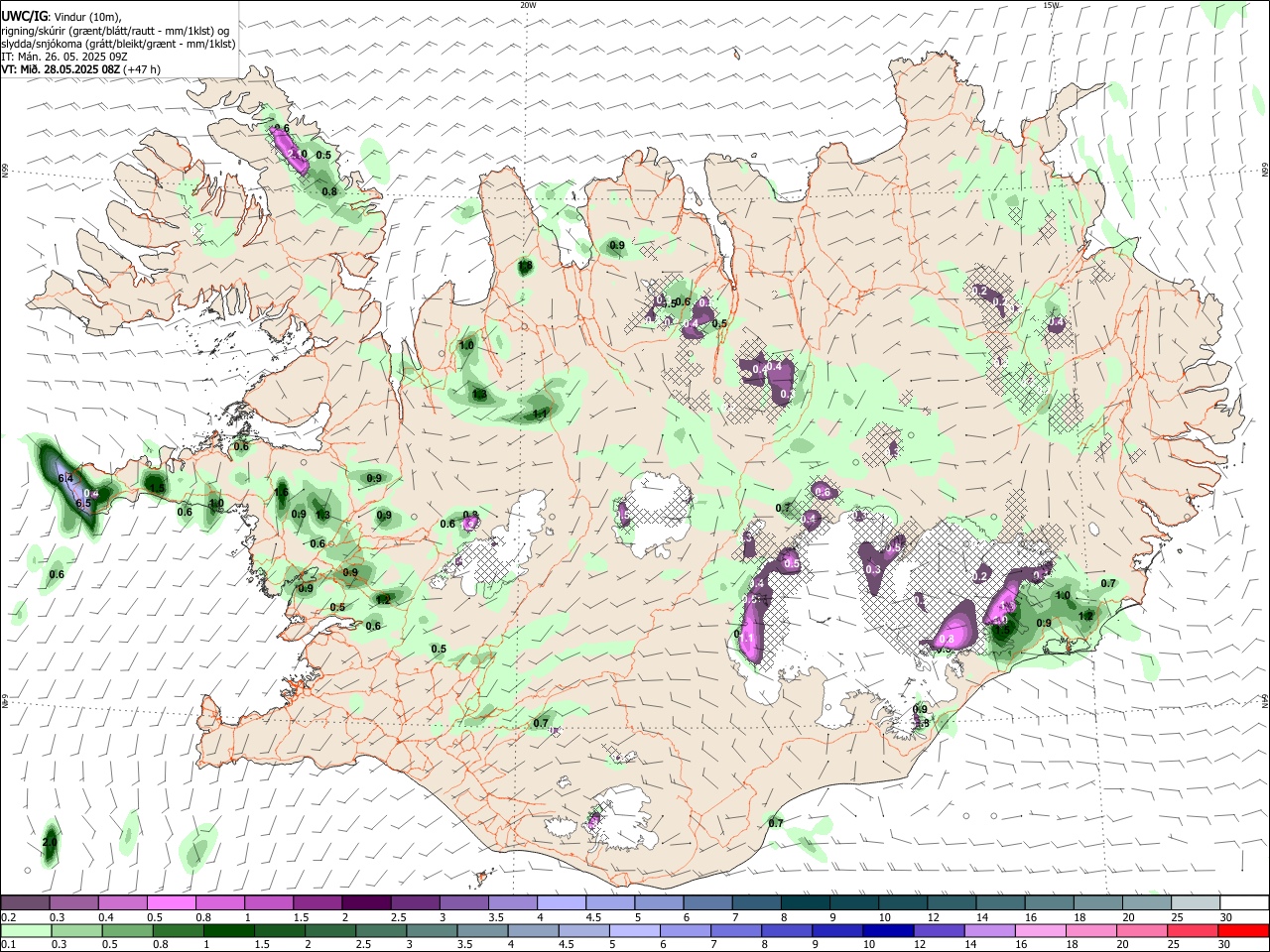Pick the bright red swatch after 30
This screenshot has width=1270, height=952.
point(1242,930)
